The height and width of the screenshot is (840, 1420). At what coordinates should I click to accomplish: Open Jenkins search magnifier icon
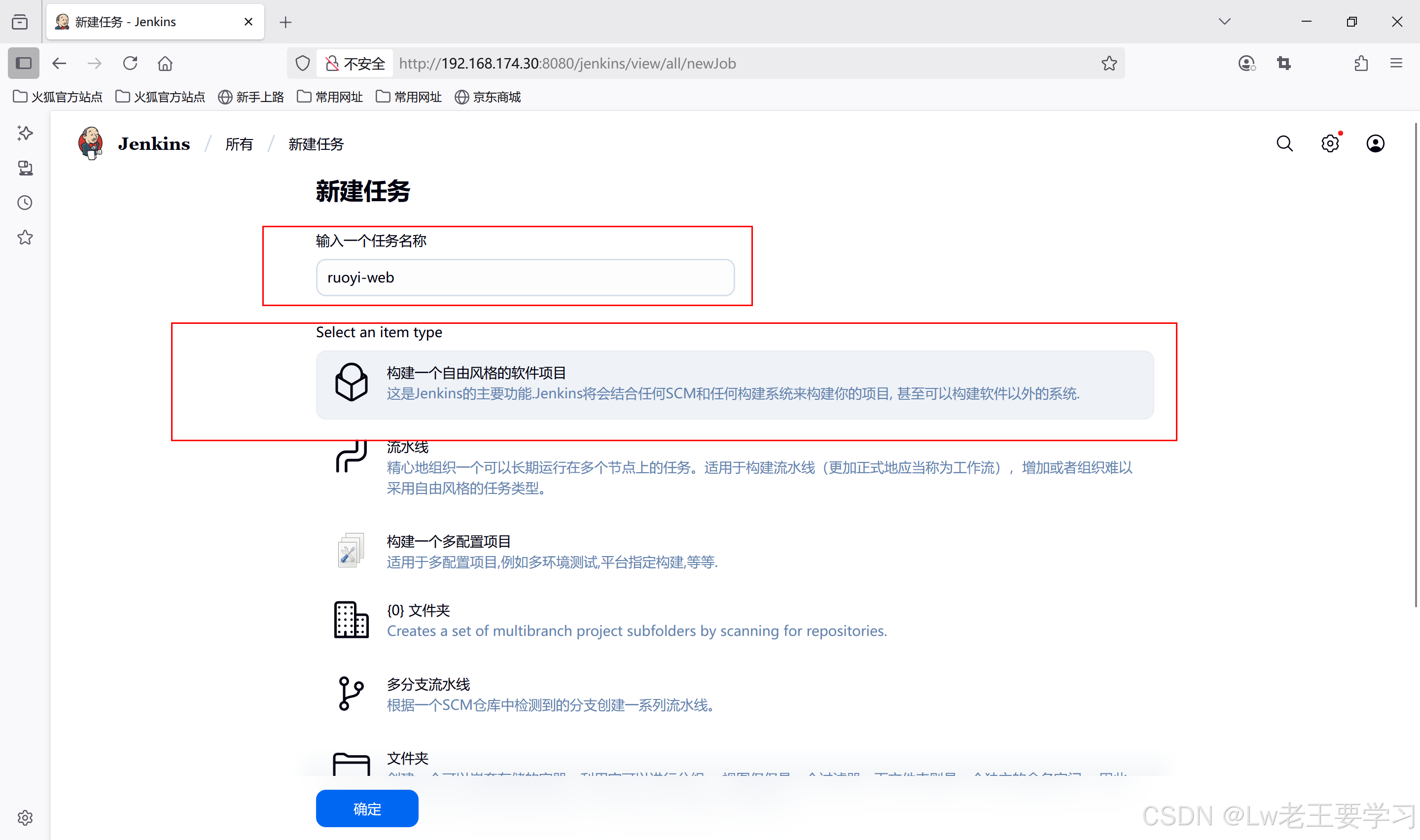(x=1284, y=144)
